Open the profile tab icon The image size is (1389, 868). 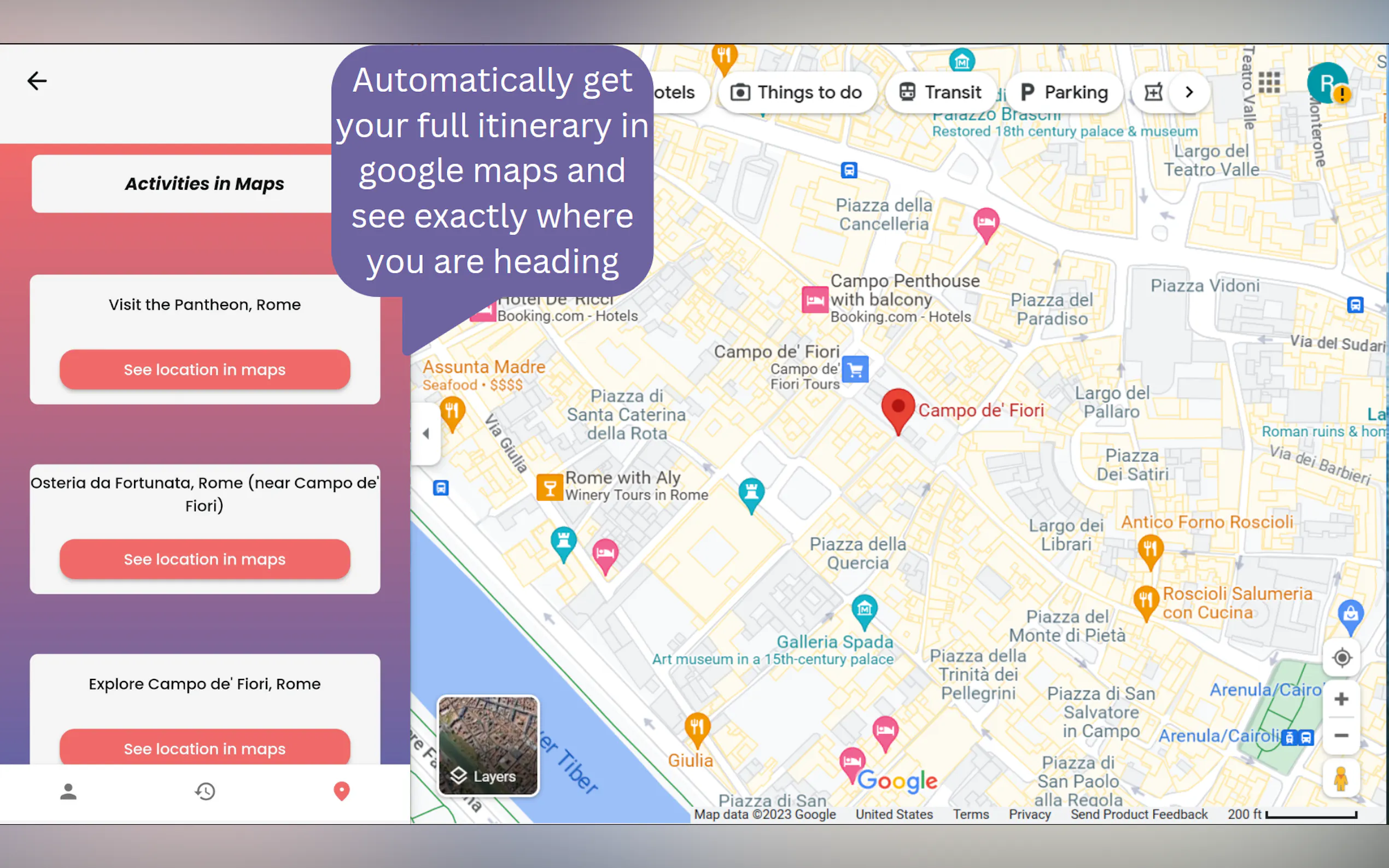[x=68, y=791]
